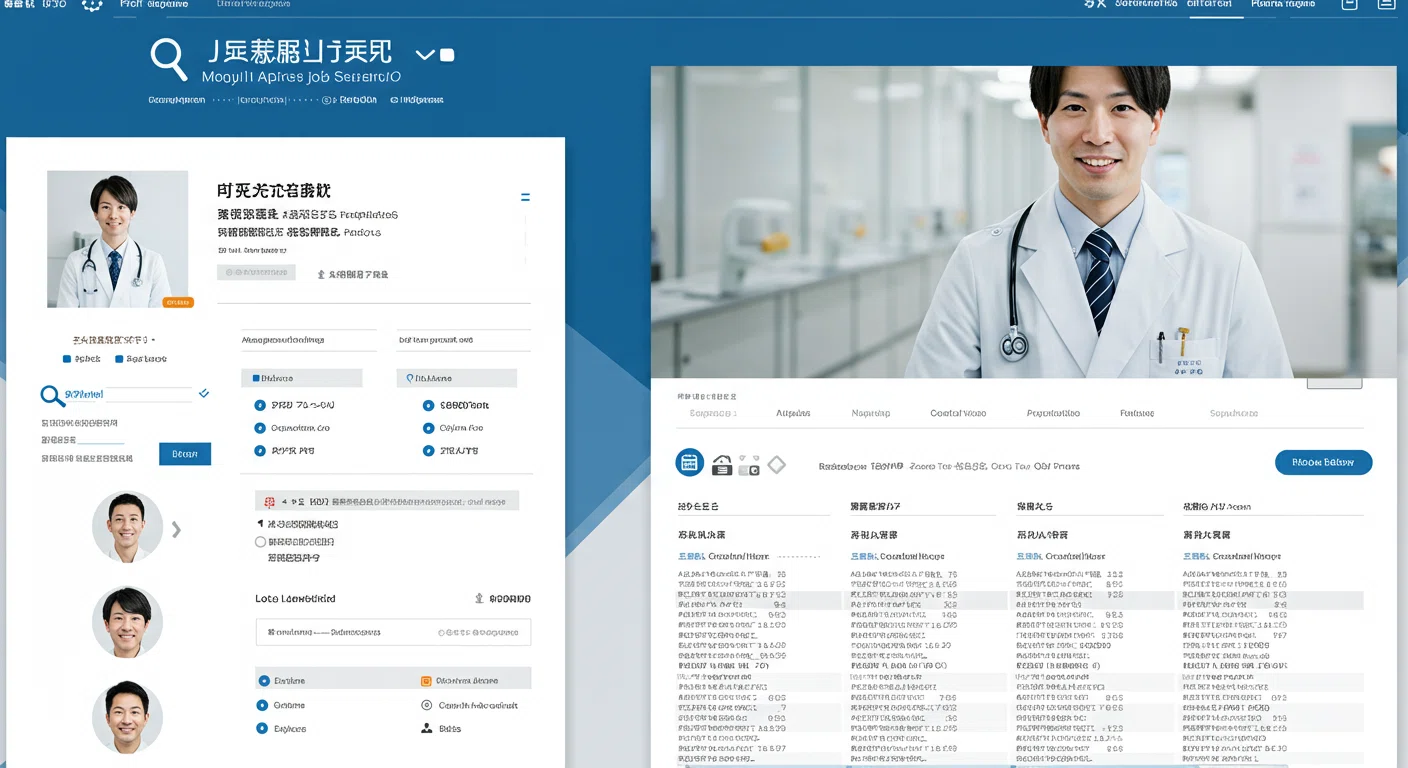Viewport: 1408px width, 768px height.
Task: Click the blue calendar icon above the listings
Action: pyautogui.click(x=690, y=462)
